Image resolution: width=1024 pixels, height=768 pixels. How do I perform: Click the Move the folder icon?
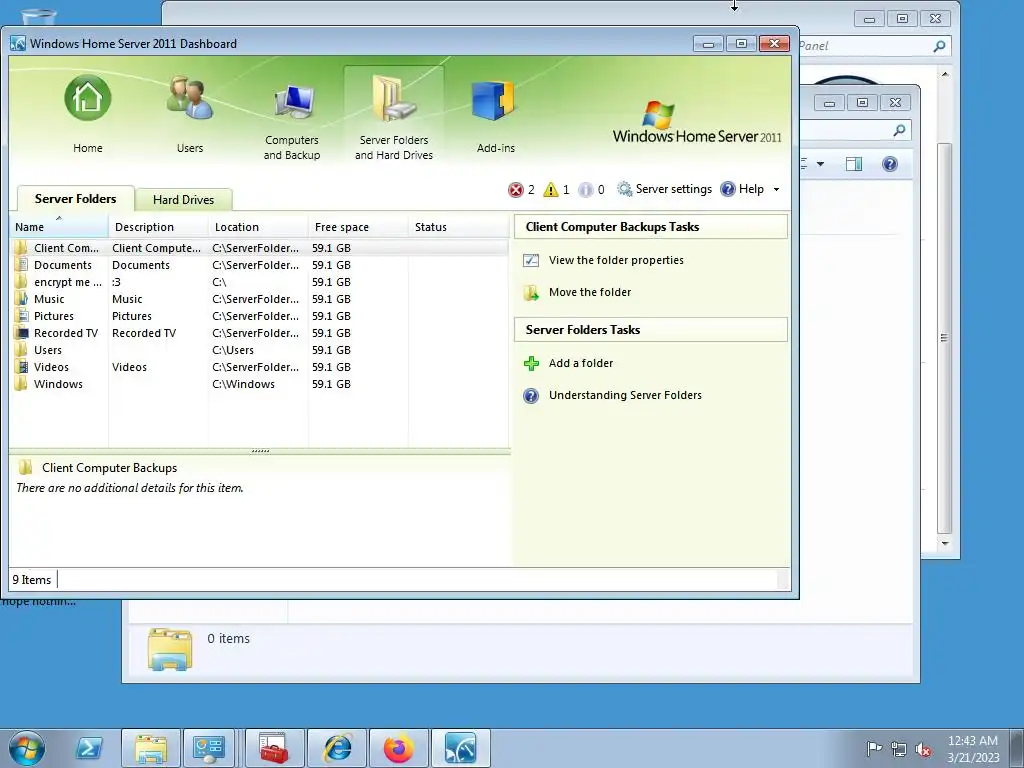531,293
